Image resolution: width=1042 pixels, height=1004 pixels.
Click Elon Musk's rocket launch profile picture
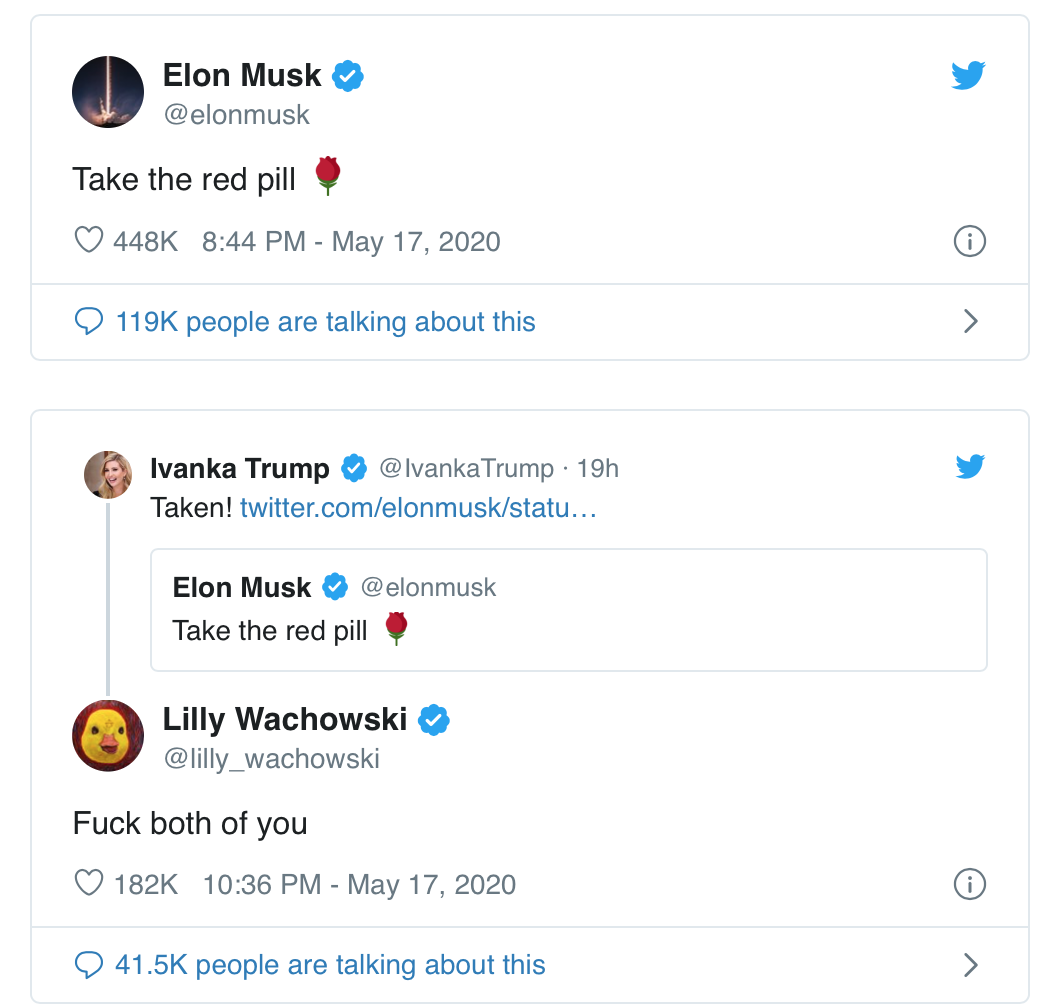tap(107, 92)
